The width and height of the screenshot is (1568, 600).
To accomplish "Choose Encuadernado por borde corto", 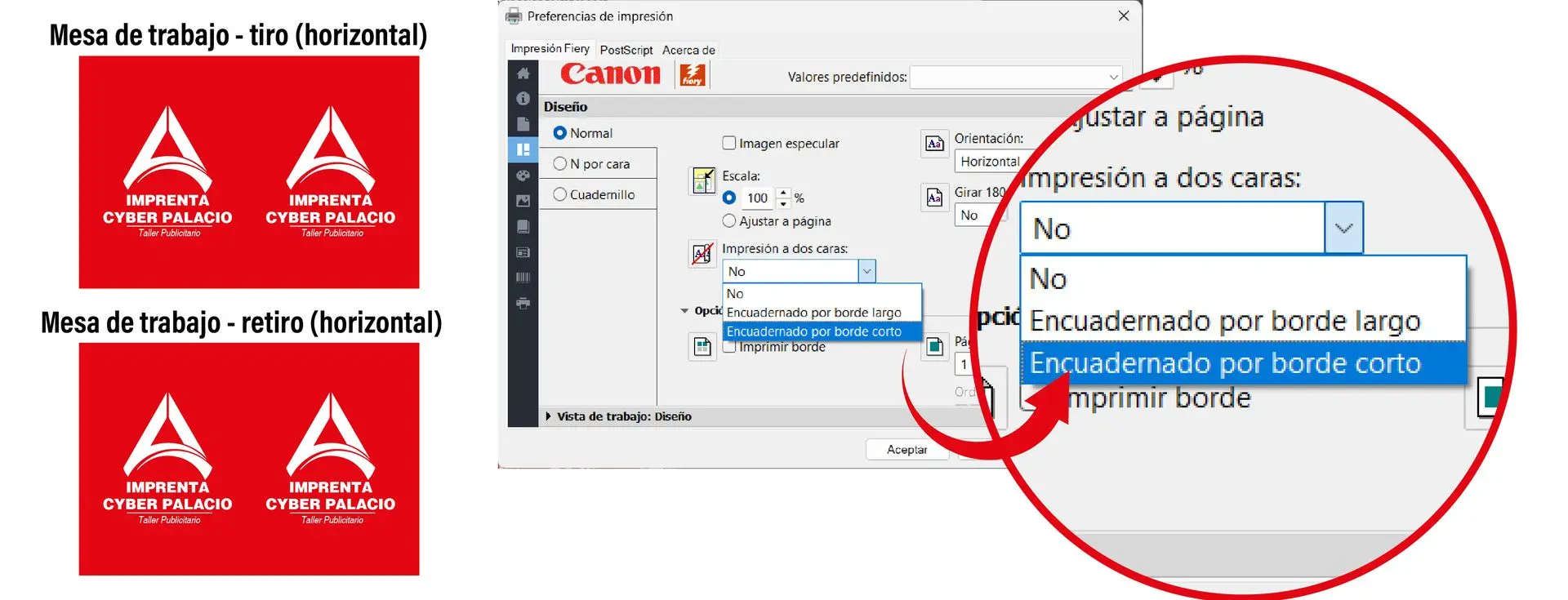I will coord(822,331).
